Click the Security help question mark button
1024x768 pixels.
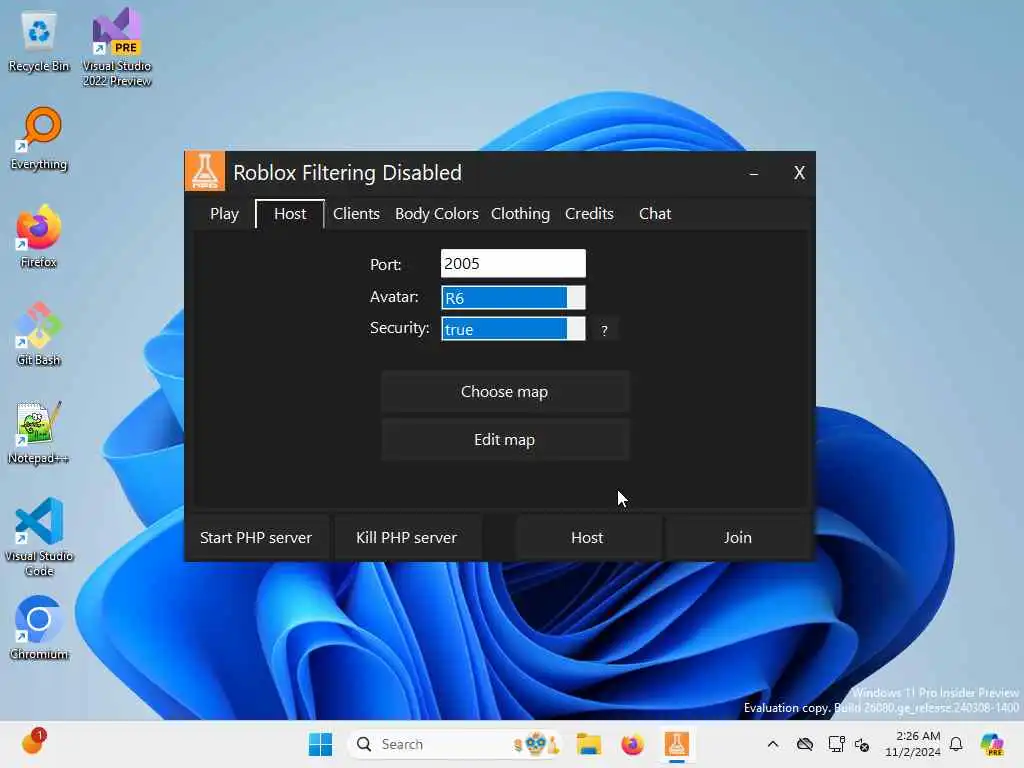(x=605, y=330)
